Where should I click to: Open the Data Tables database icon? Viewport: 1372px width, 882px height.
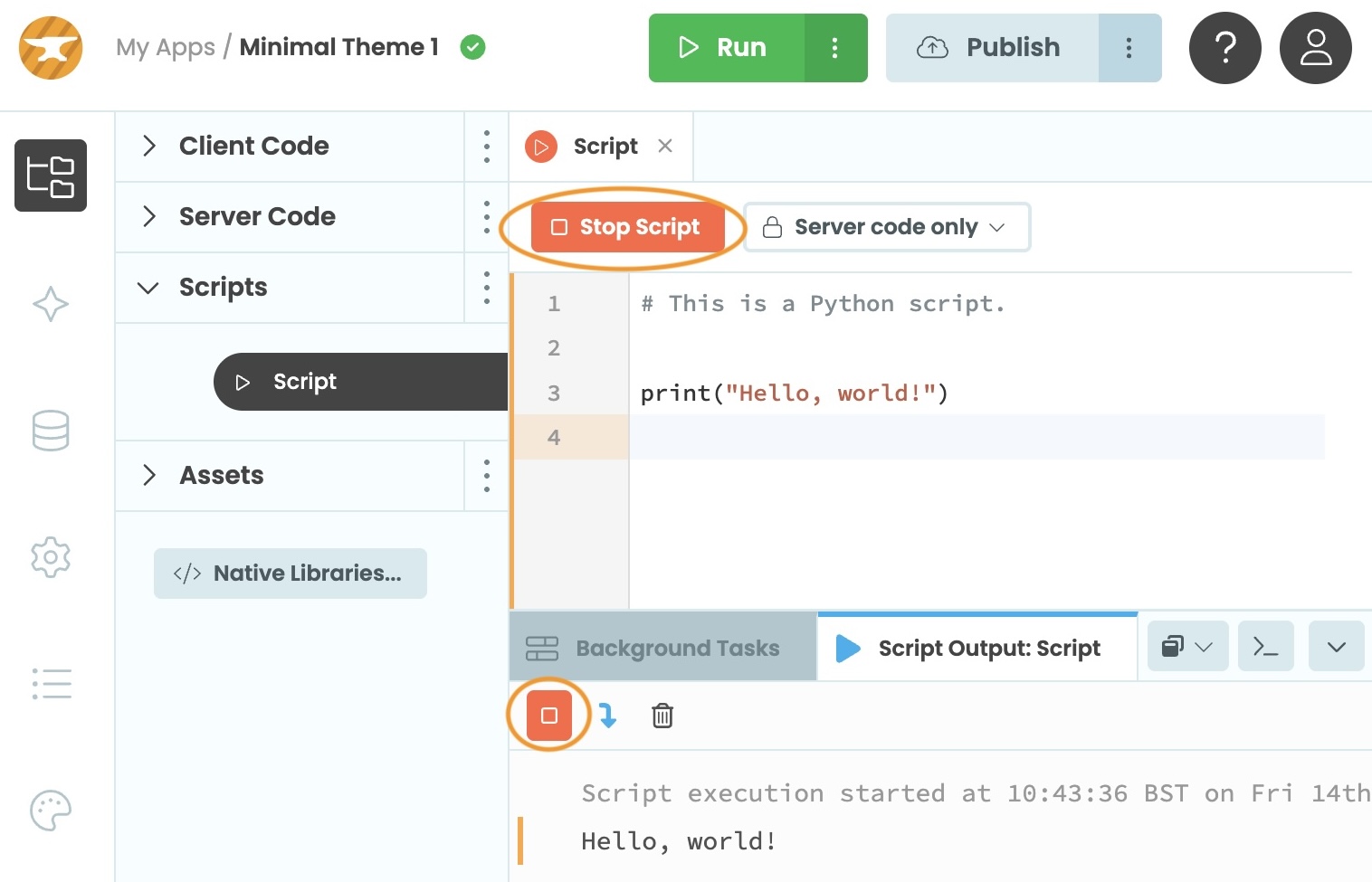pyautogui.click(x=51, y=431)
